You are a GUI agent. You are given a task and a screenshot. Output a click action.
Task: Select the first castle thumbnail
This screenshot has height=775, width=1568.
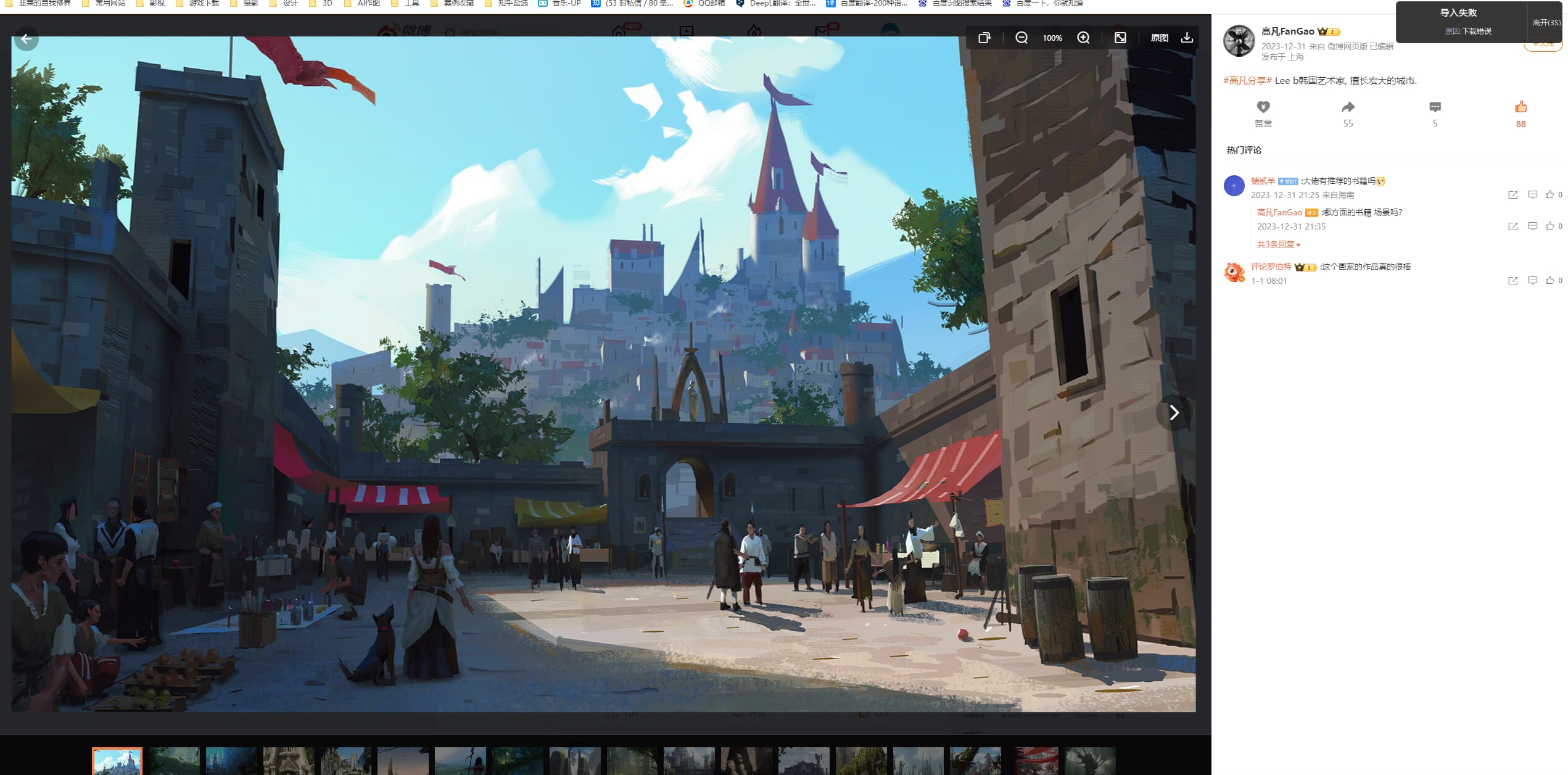coord(117,761)
